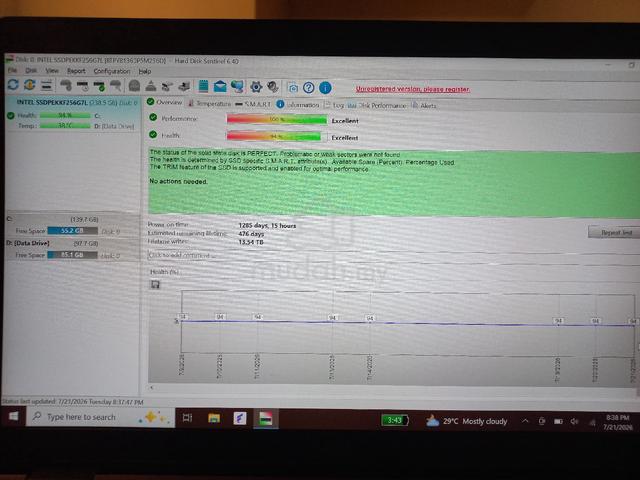Click the Hard Disk Sentinel taskbar icon

(x=266, y=419)
